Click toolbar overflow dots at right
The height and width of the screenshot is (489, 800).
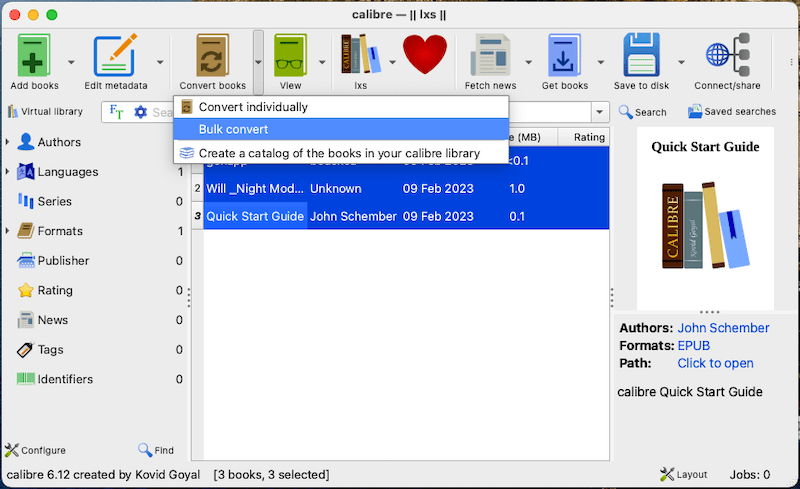click(x=791, y=62)
